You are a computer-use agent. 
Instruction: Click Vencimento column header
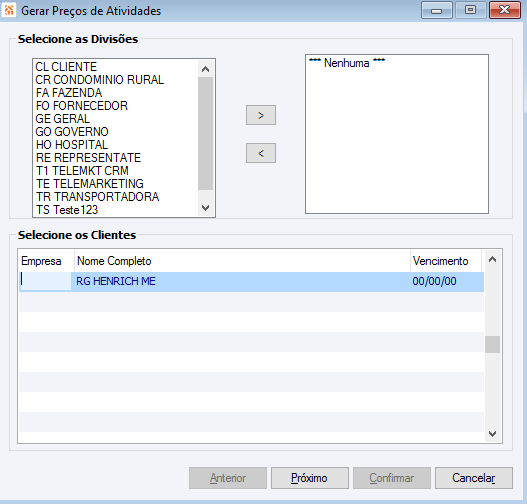click(x=446, y=261)
